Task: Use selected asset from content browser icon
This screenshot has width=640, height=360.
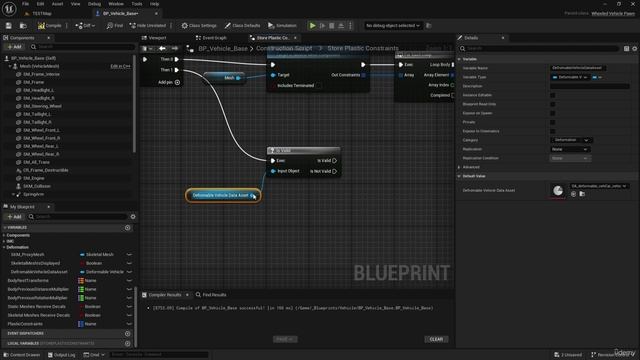Action: pos(573,194)
